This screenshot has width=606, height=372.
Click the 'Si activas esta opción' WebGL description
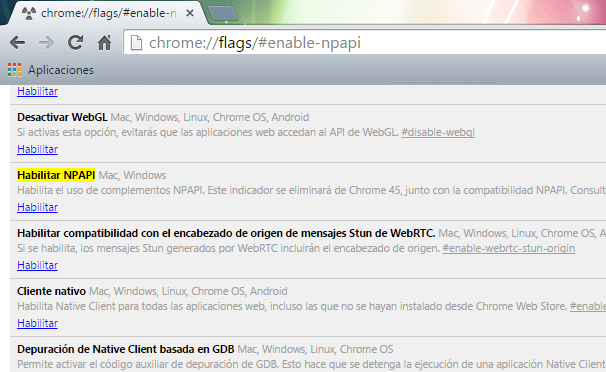pos(208,132)
